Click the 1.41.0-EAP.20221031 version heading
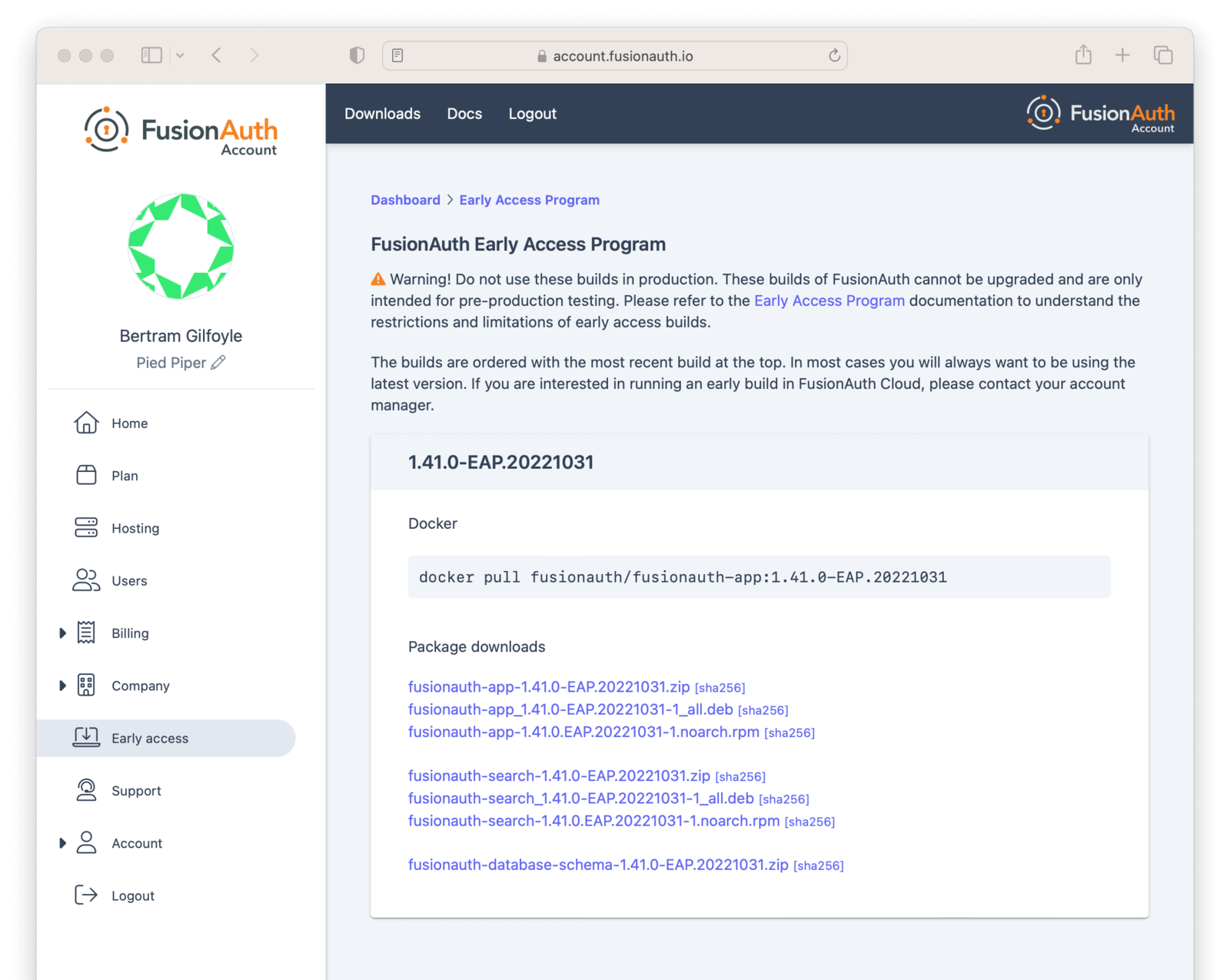The width and height of the screenshot is (1230, 980). tap(500, 462)
